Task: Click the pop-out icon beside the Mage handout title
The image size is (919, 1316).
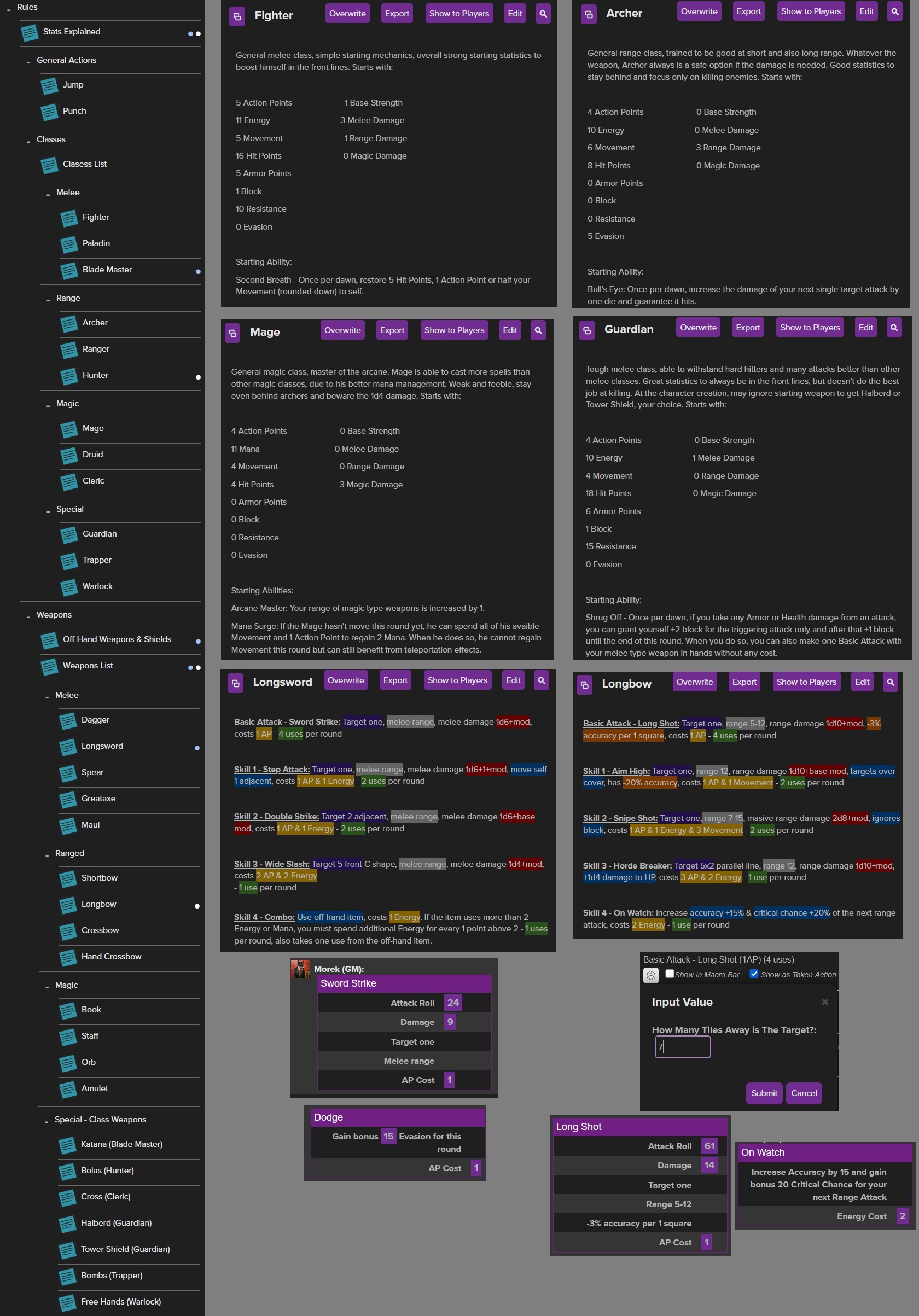Action: pos(232,333)
